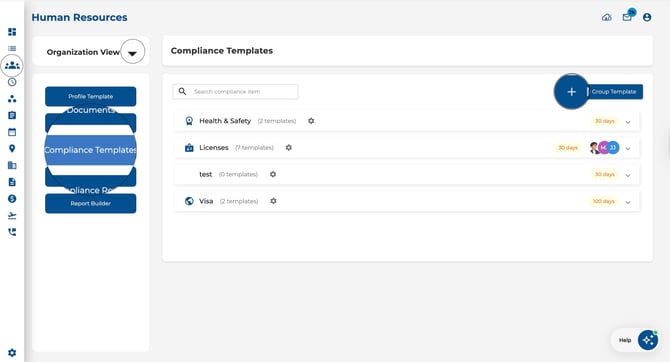This screenshot has width=670, height=362.
Task: Open the dollar coin finance icon
Action: 12,199
